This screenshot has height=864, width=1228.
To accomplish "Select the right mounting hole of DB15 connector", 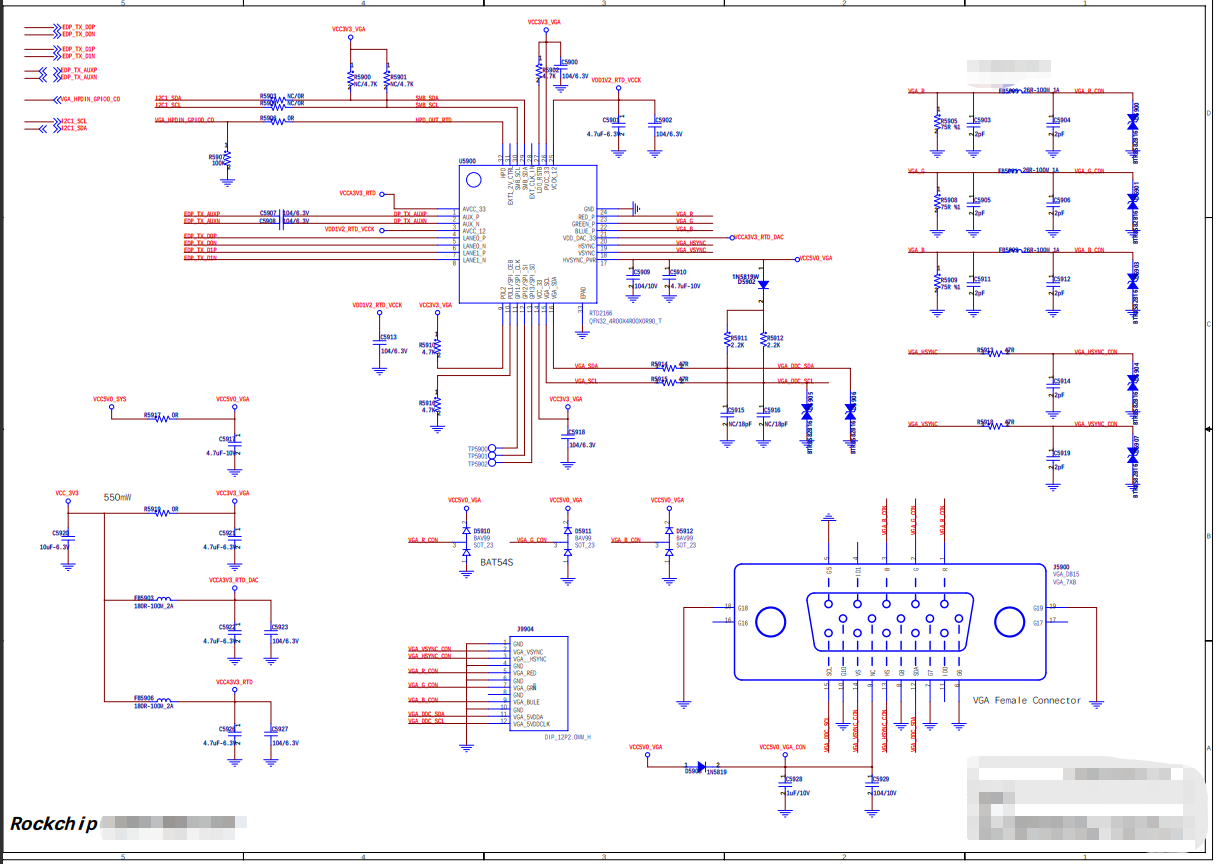I will pos(1010,623).
